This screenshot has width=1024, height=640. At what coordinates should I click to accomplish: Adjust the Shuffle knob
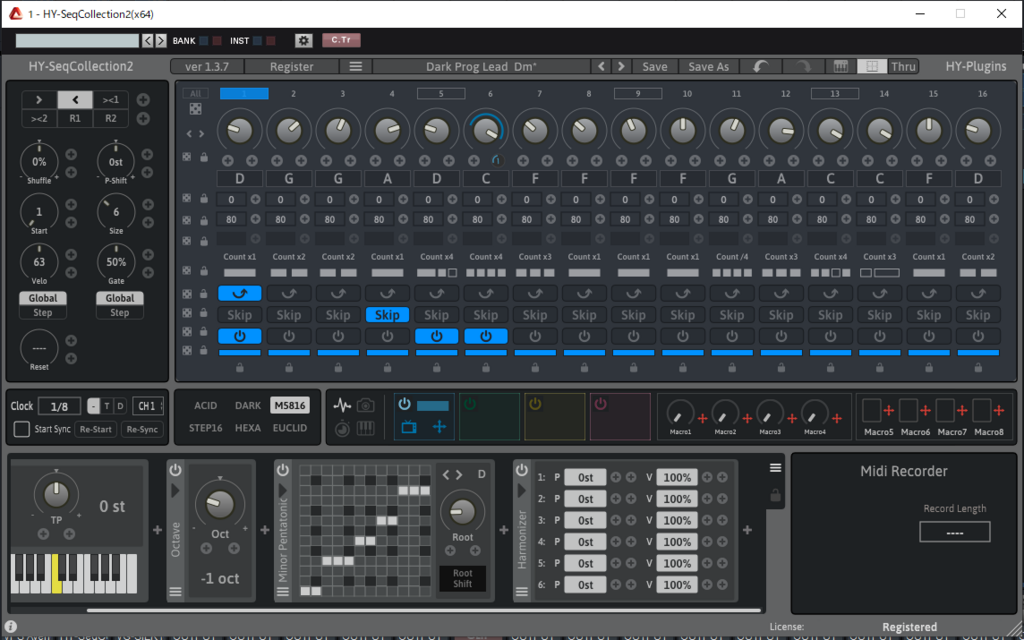[x=39, y=161]
